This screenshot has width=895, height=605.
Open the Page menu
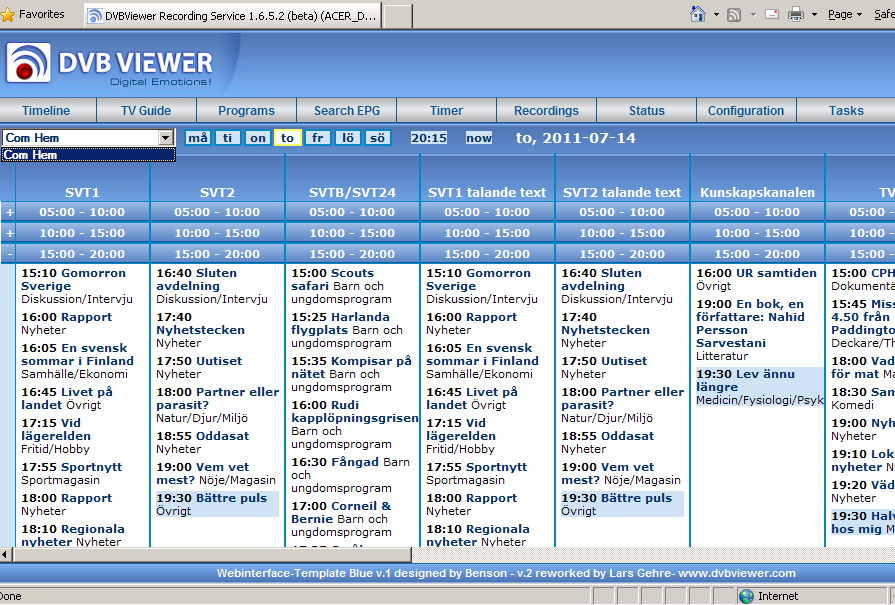coord(845,14)
